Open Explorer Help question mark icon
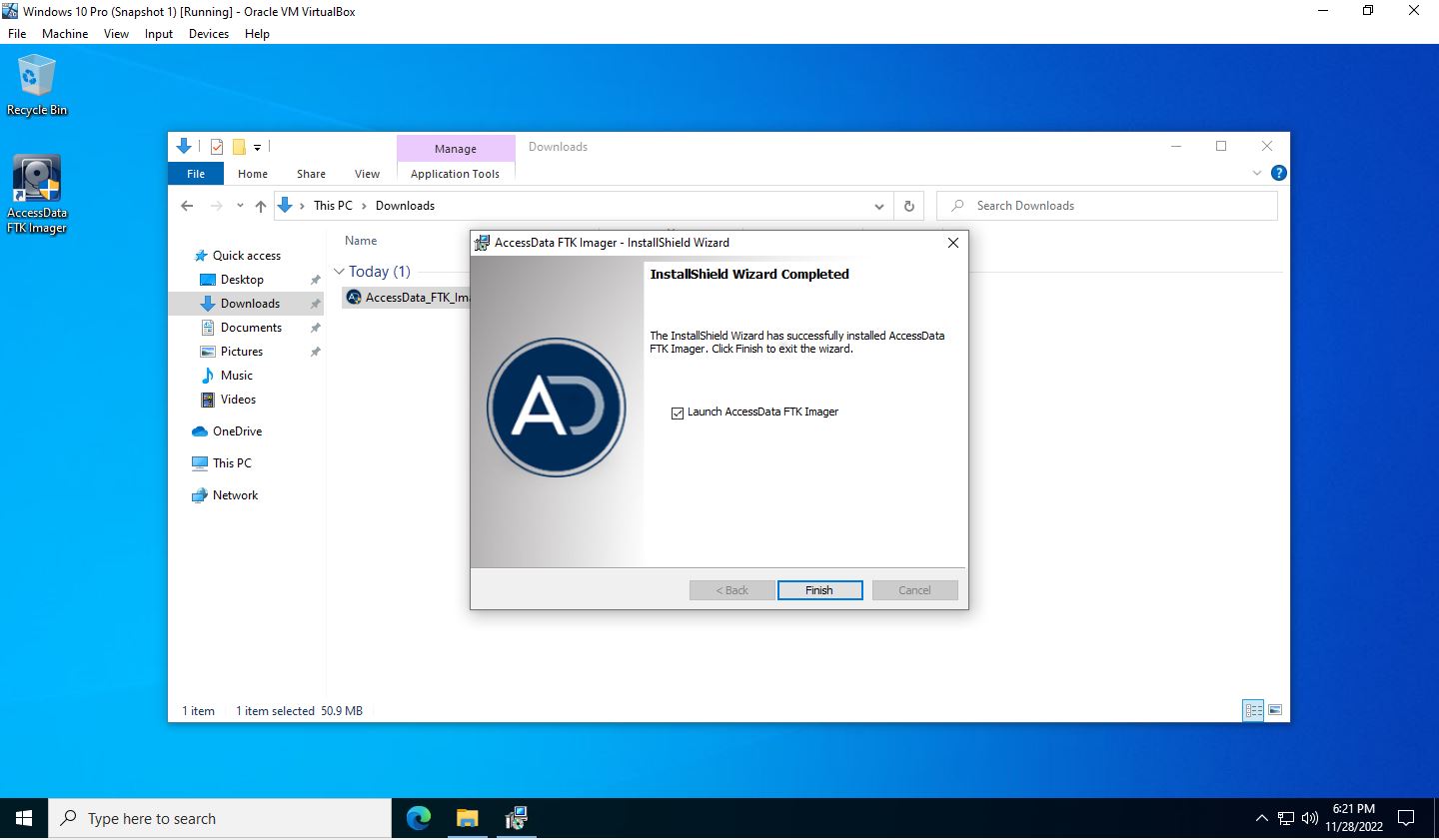Image resolution: width=1439 pixels, height=840 pixels. click(x=1278, y=173)
